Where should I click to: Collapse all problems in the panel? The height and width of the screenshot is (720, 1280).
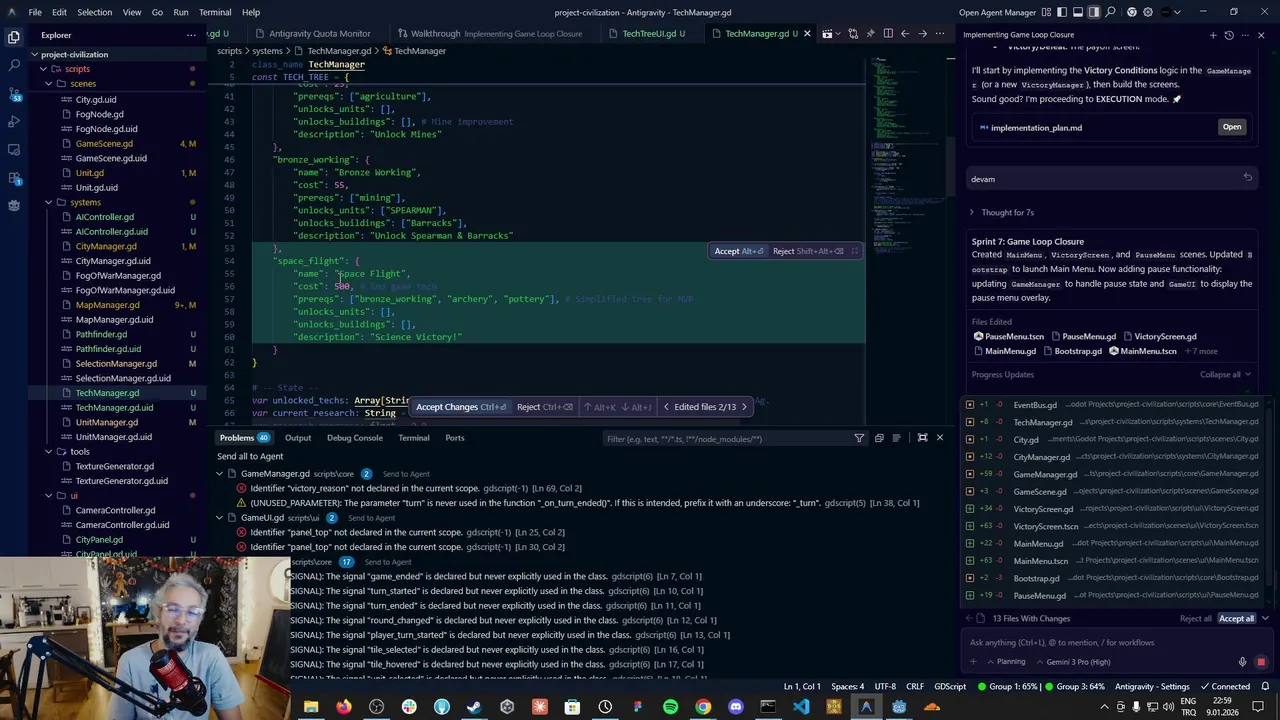(x=879, y=438)
